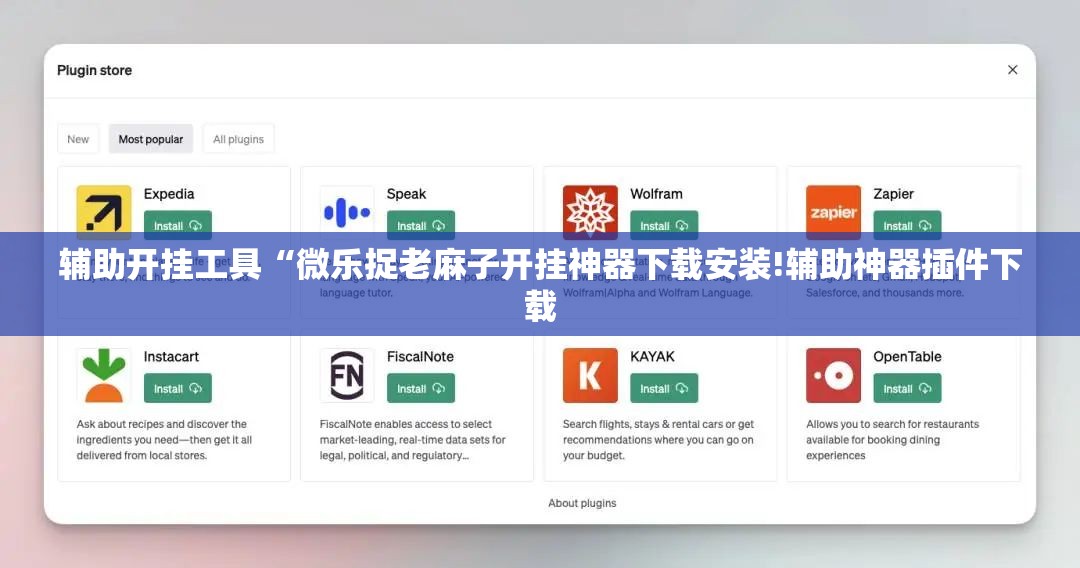
Task: Click the OpenTable plugin title
Action: (907, 357)
